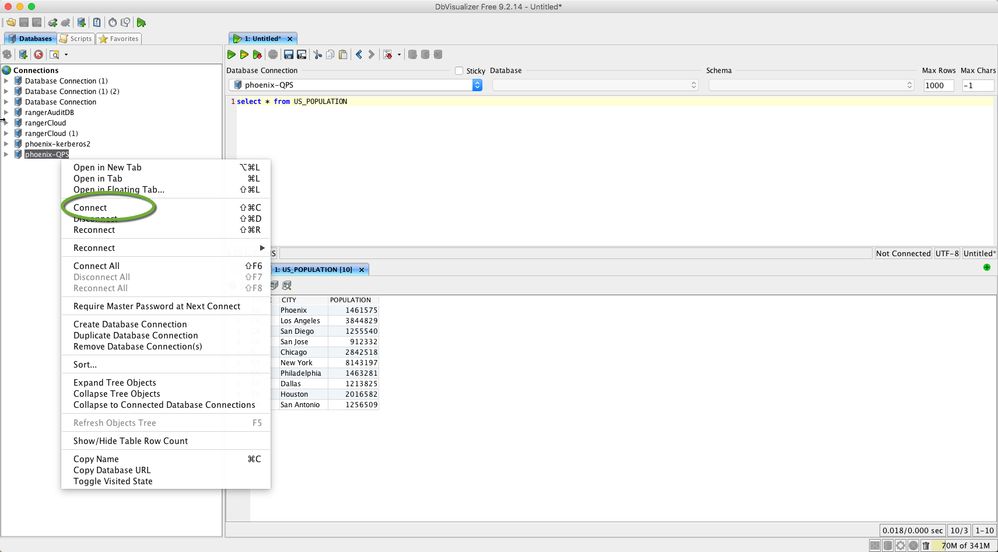
Task: Open the Favorites tab
Action: (x=119, y=39)
